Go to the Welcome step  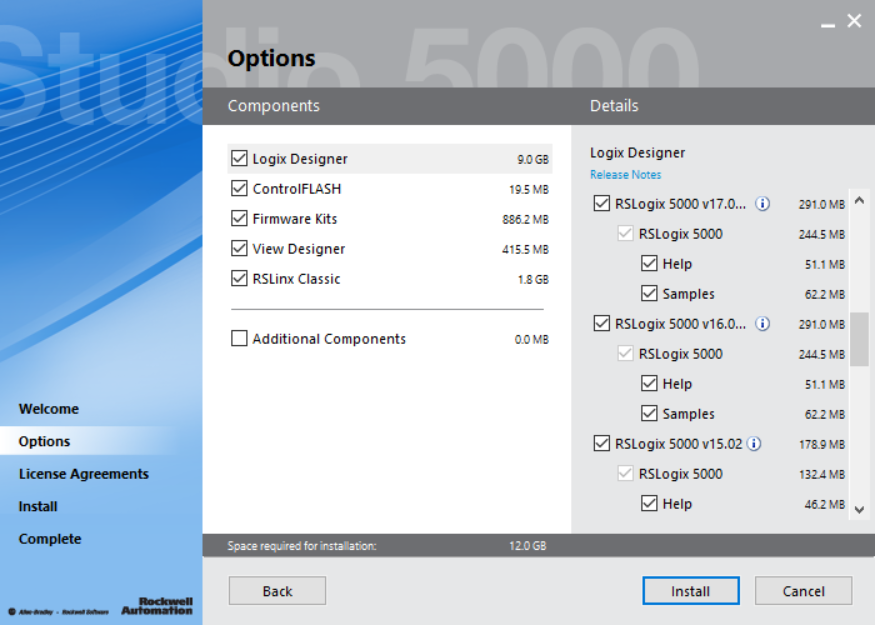point(49,409)
